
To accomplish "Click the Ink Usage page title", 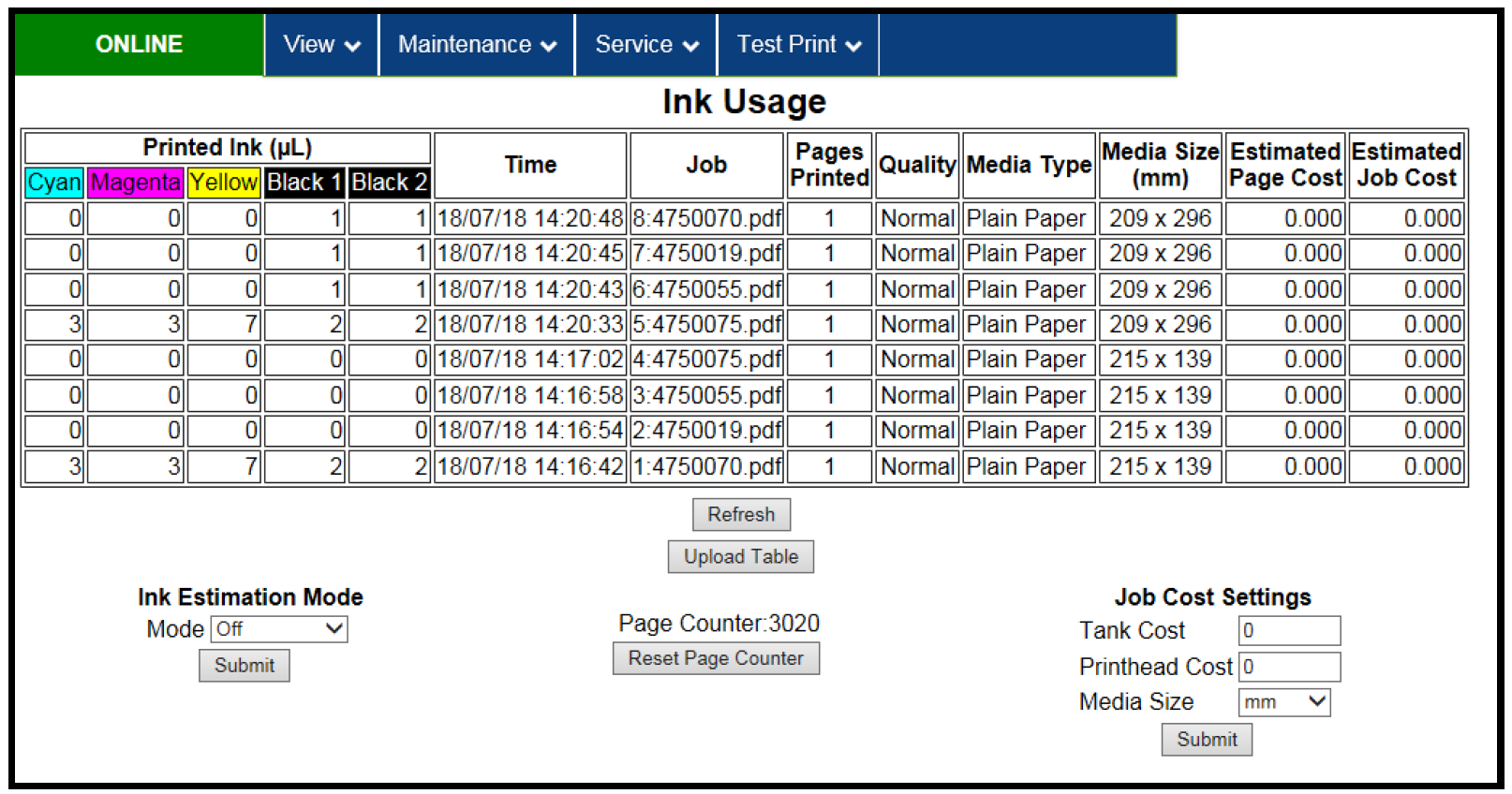I will pos(744,101).
